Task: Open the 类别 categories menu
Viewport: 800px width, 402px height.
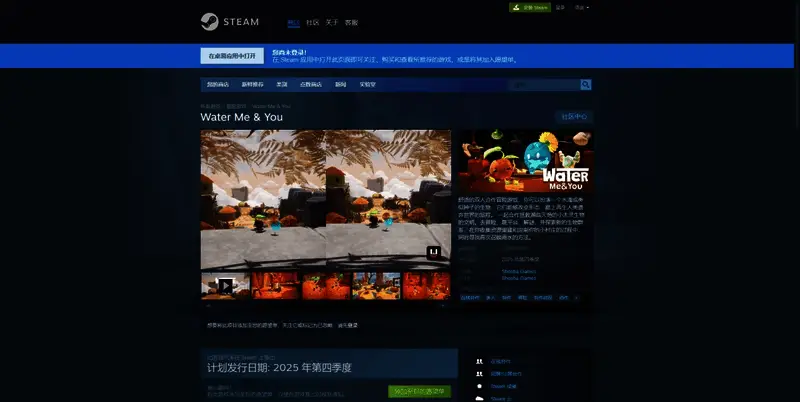Action: pos(282,85)
